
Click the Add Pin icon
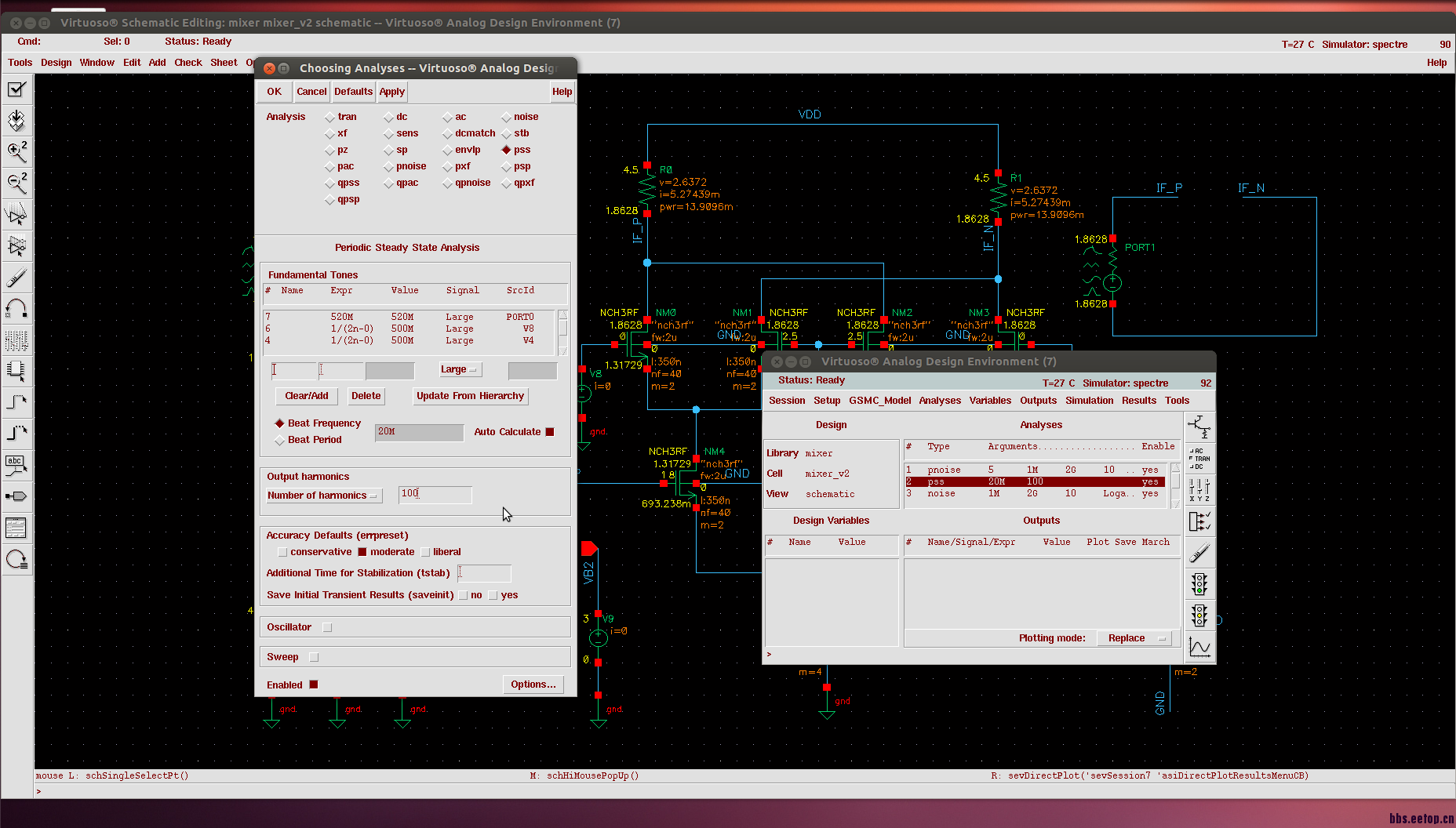click(16, 496)
